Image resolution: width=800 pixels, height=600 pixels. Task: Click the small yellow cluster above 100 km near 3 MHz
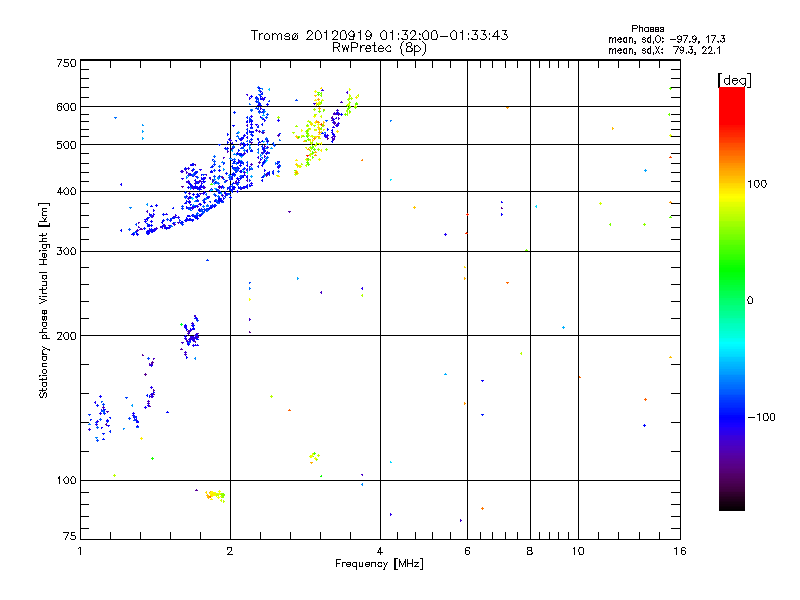tap(314, 457)
